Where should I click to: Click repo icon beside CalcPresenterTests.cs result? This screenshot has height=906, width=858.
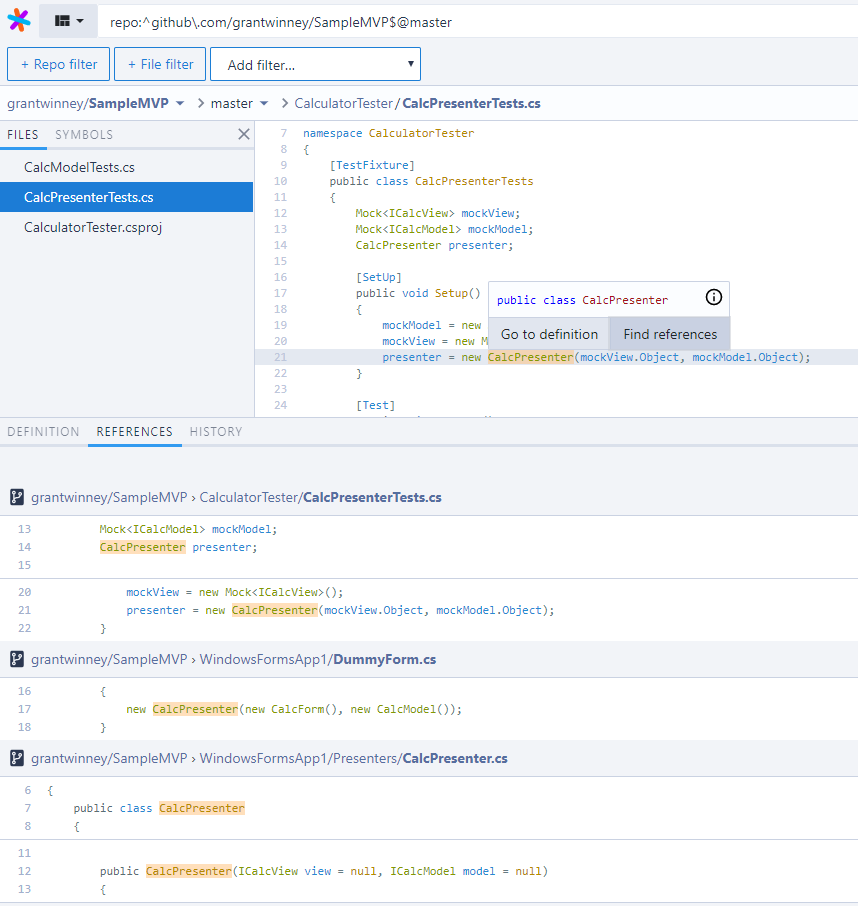(x=17, y=497)
